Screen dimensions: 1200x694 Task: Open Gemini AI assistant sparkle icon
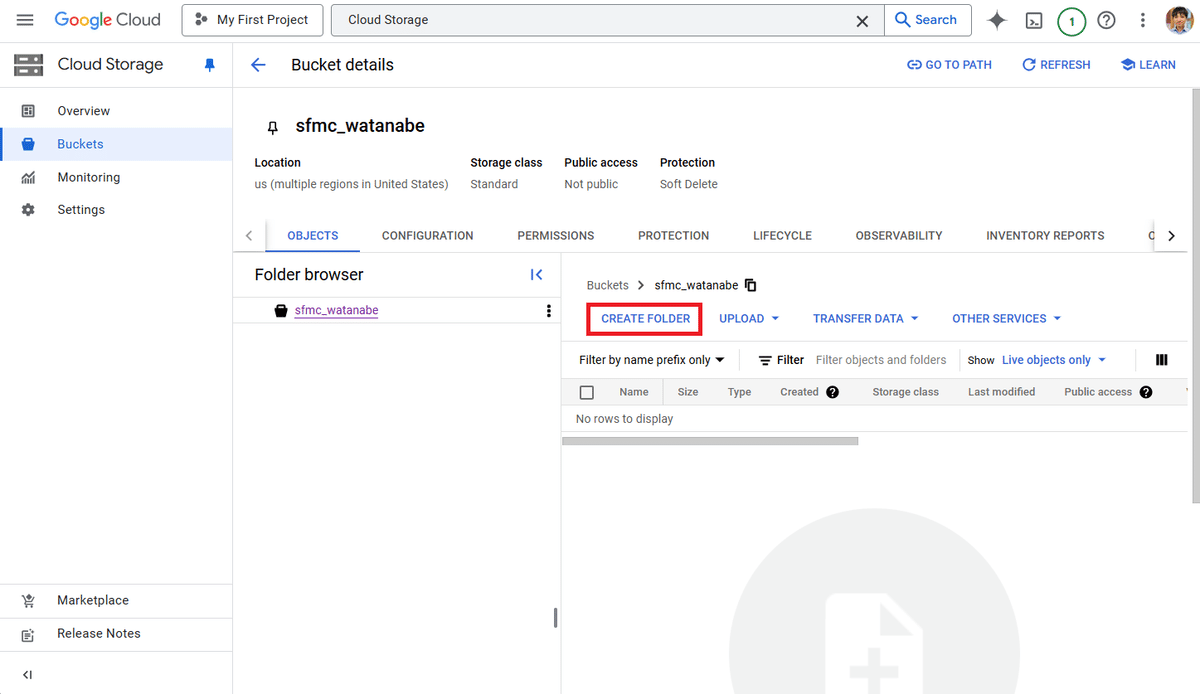(x=997, y=20)
